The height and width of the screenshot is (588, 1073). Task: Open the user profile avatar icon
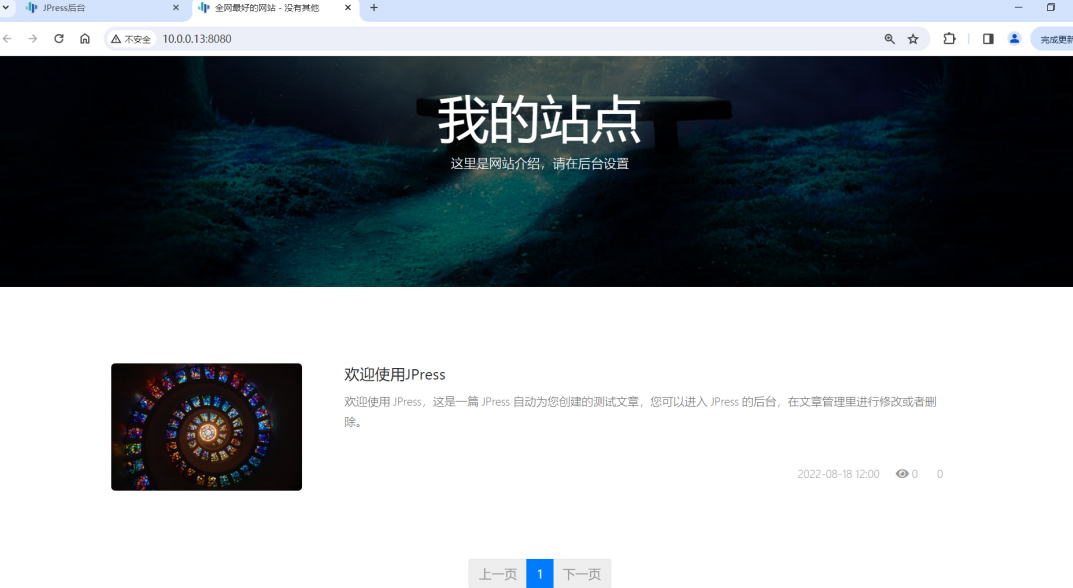pos(1014,39)
